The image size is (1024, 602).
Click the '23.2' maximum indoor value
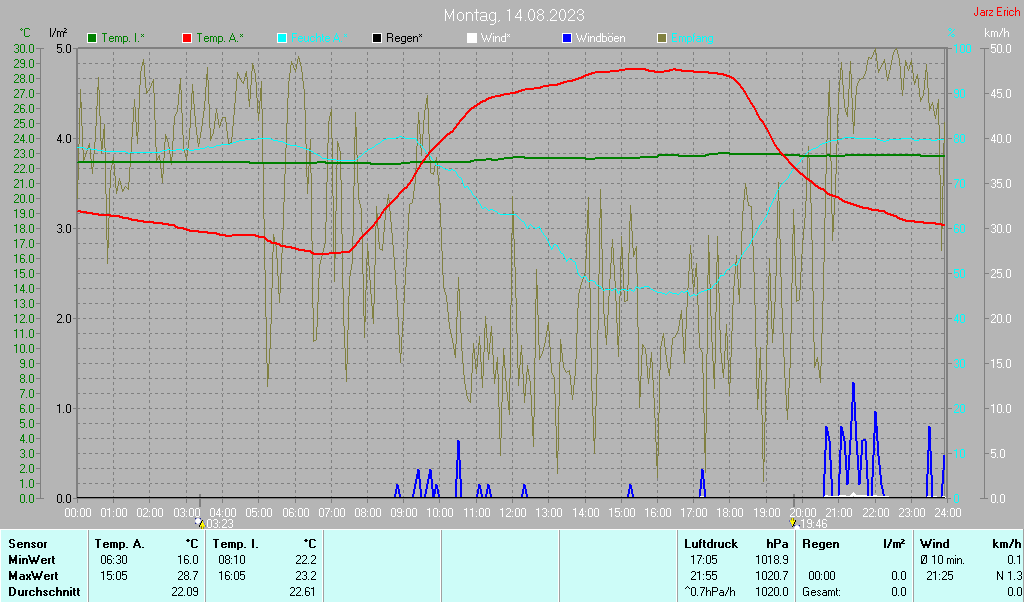pyautogui.click(x=306, y=577)
